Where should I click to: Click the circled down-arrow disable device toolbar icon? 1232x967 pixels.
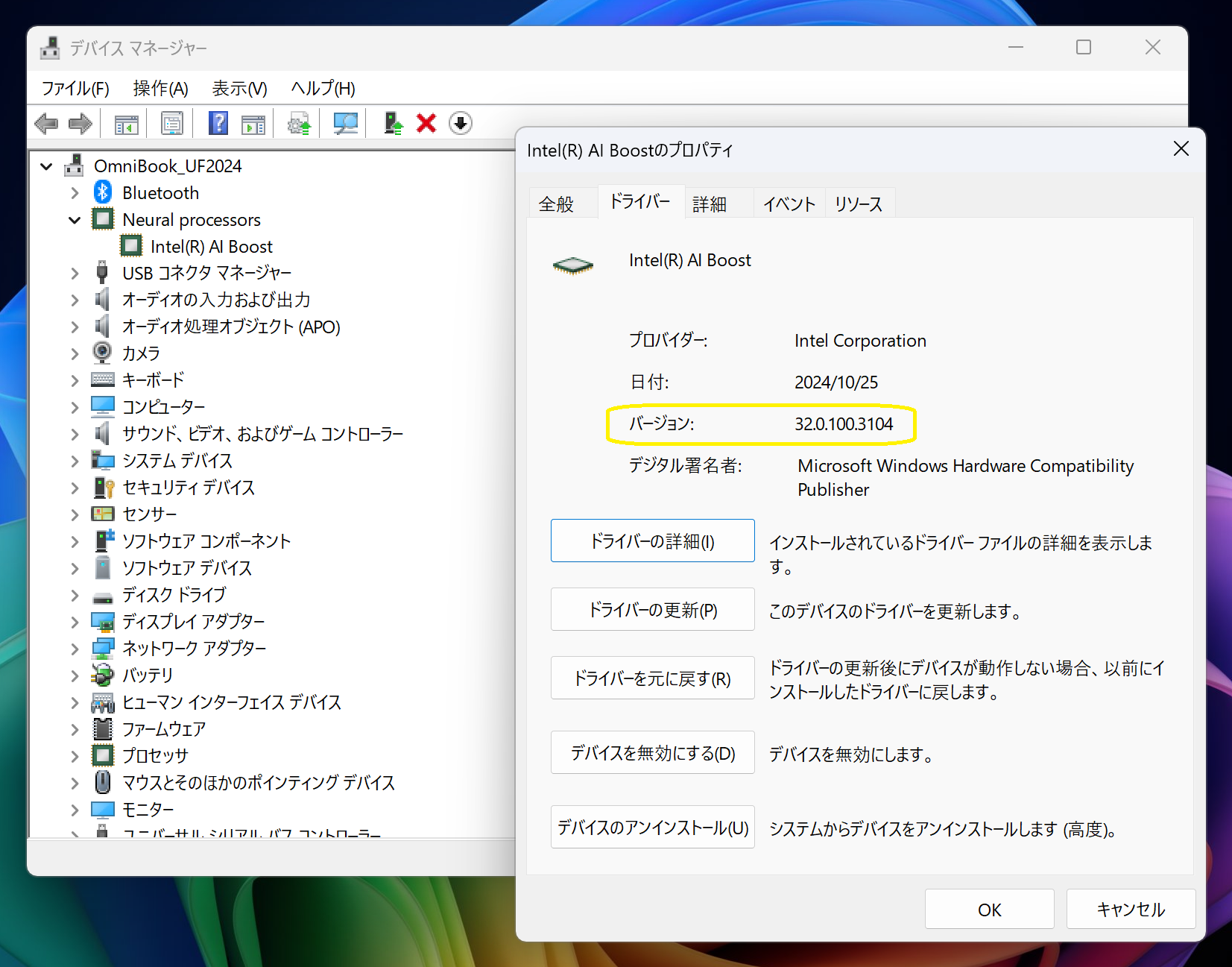461,123
